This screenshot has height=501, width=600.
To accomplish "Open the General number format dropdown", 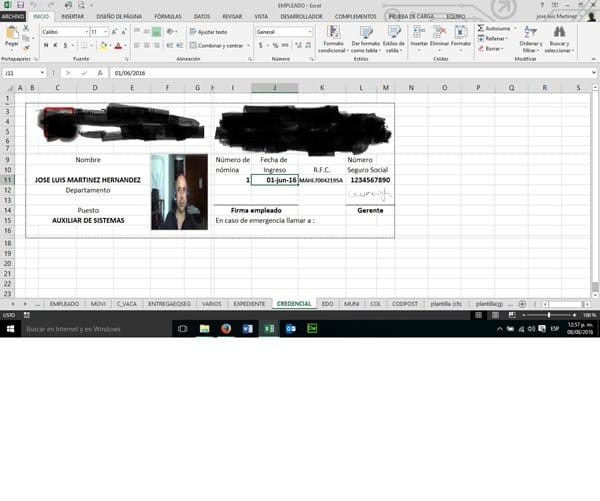I will pyautogui.click(x=309, y=32).
